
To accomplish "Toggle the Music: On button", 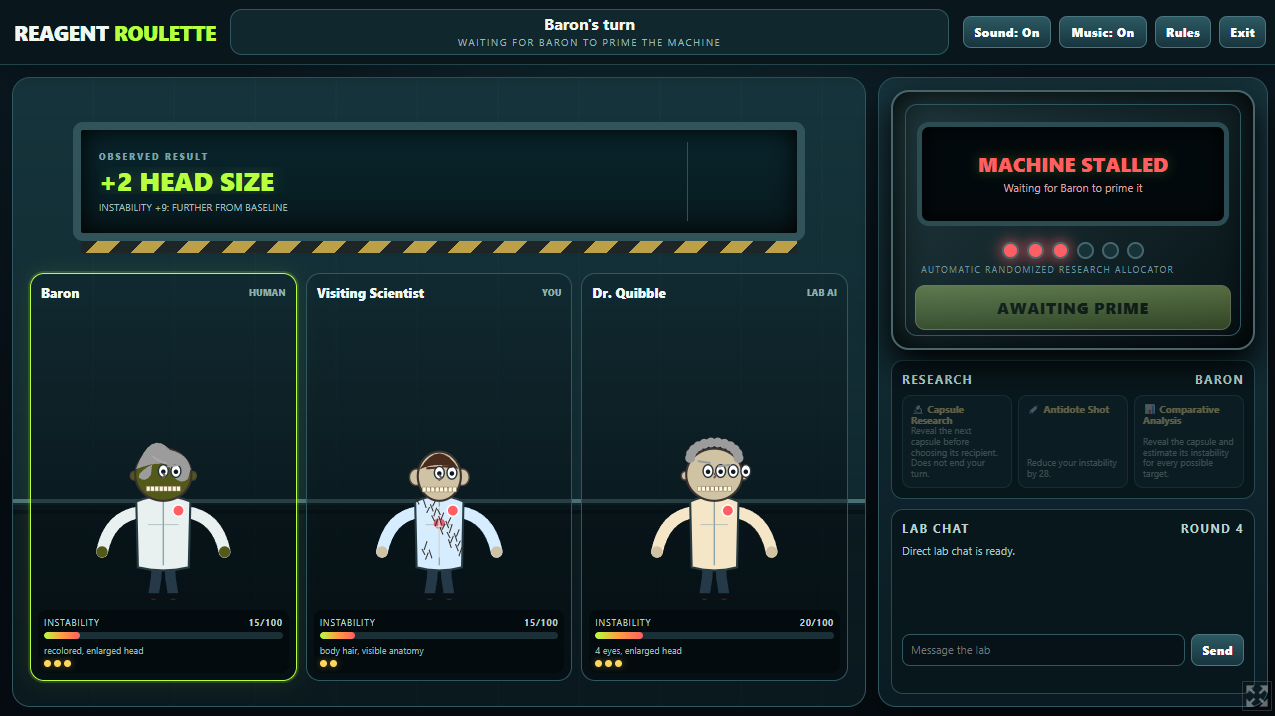I will (1103, 32).
